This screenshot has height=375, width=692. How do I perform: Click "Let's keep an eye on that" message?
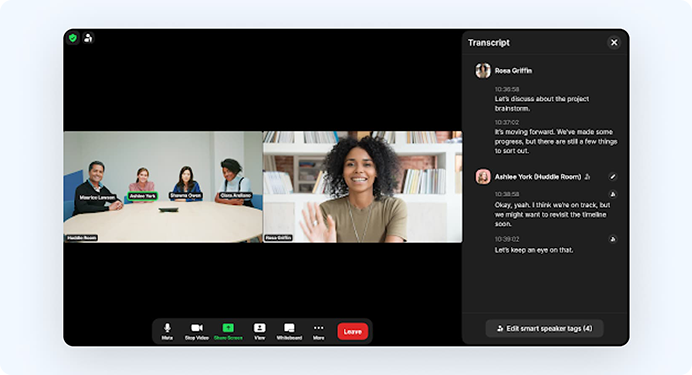click(x=534, y=250)
